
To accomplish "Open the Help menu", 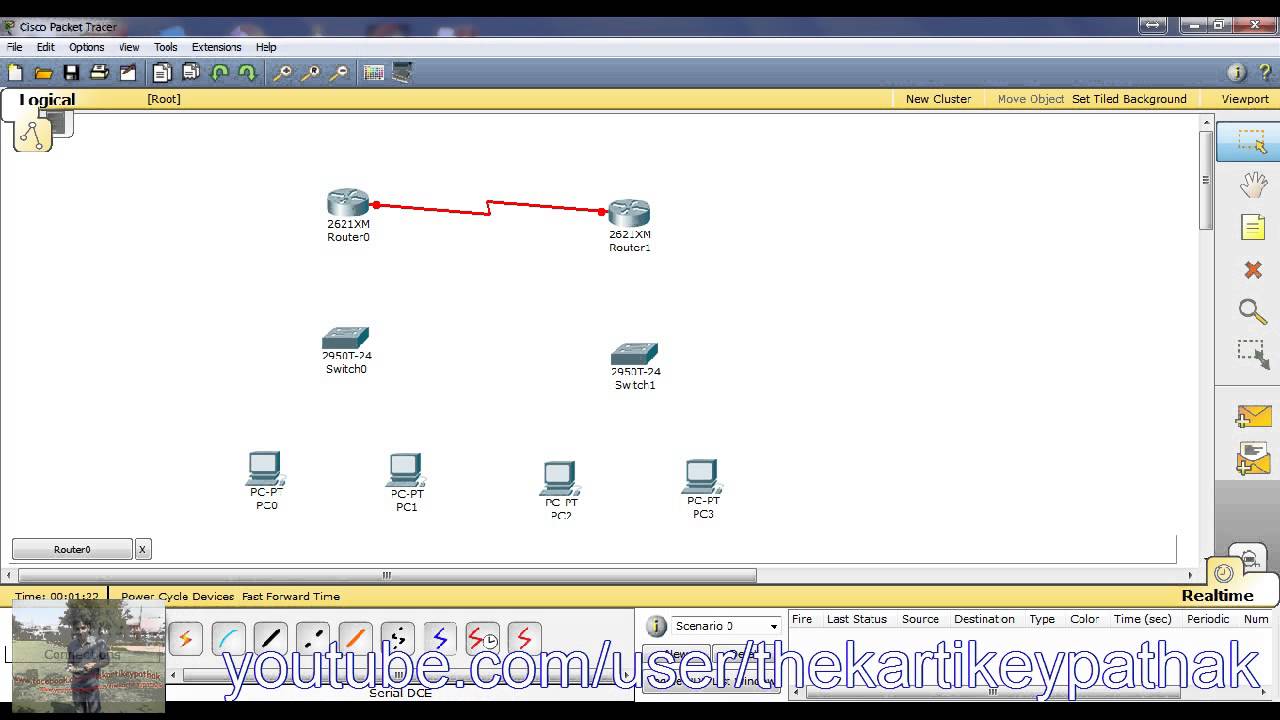I will coord(266,47).
